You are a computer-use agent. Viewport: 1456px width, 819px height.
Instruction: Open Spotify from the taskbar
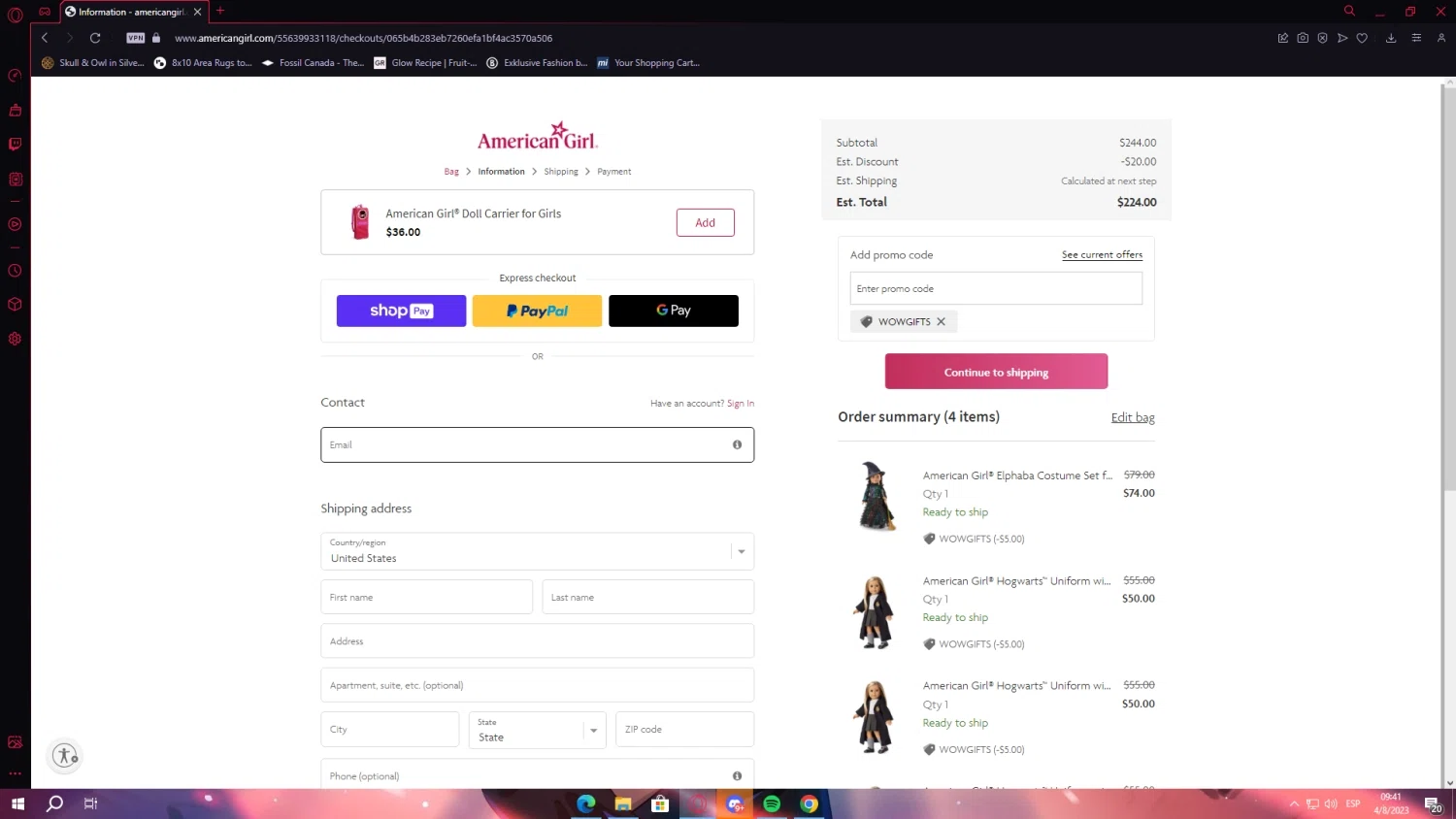[772, 803]
